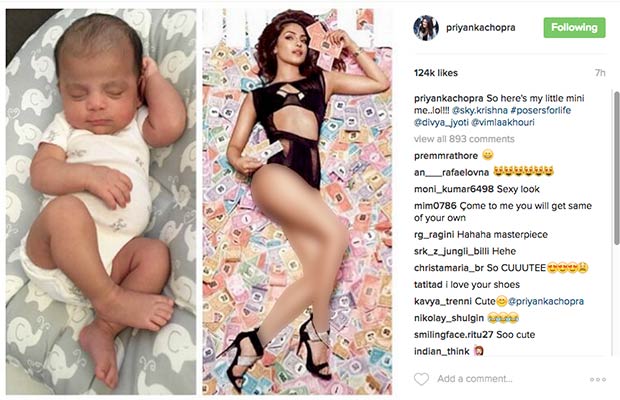View the 124k likes list
Image resolution: width=620 pixels, height=400 pixels.
click(436, 73)
